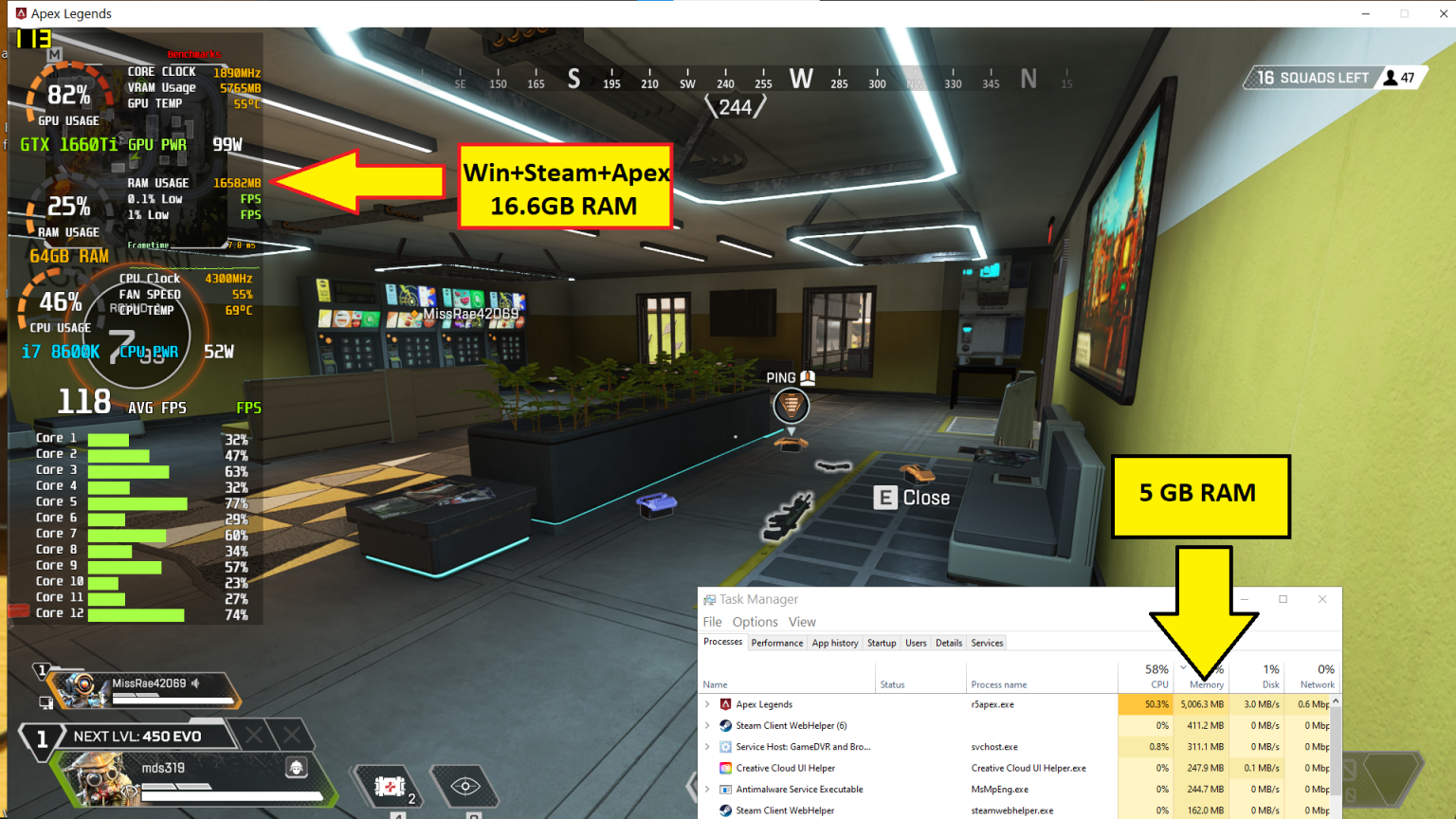The height and width of the screenshot is (819, 1456).
Task: Click the Task Manager window title icon
Action: click(x=709, y=599)
